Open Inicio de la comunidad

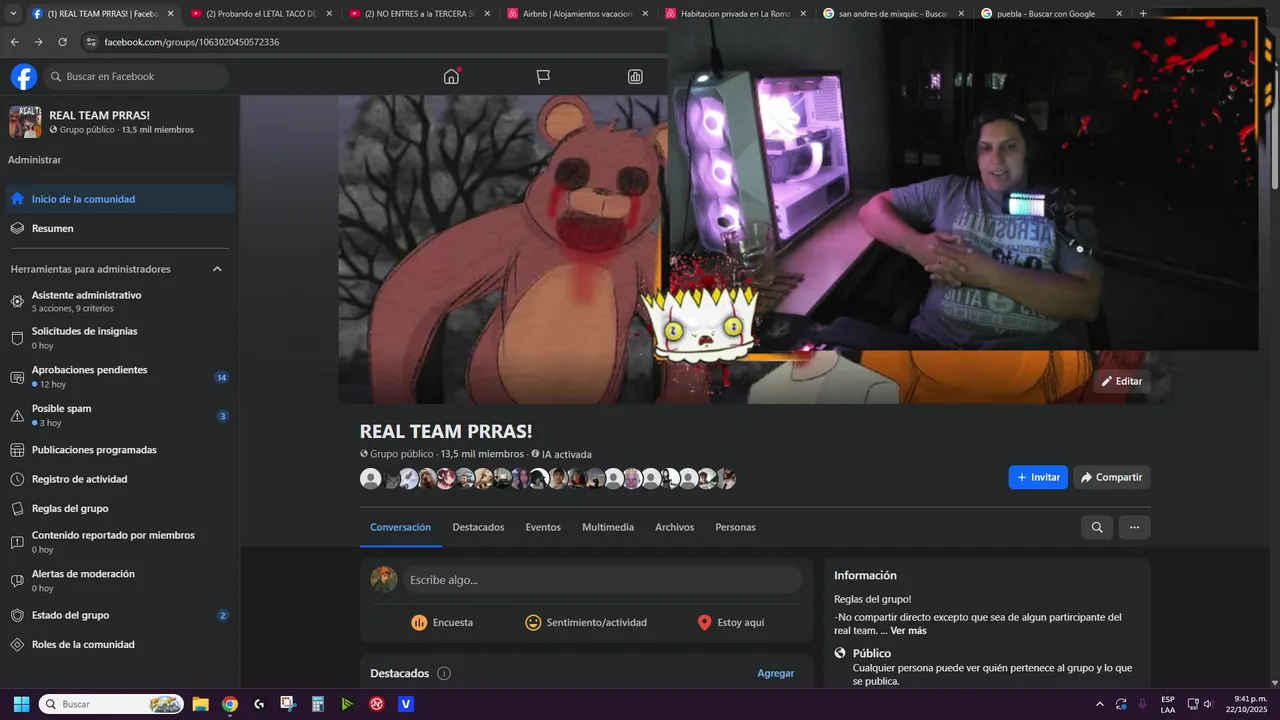tap(120, 199)
